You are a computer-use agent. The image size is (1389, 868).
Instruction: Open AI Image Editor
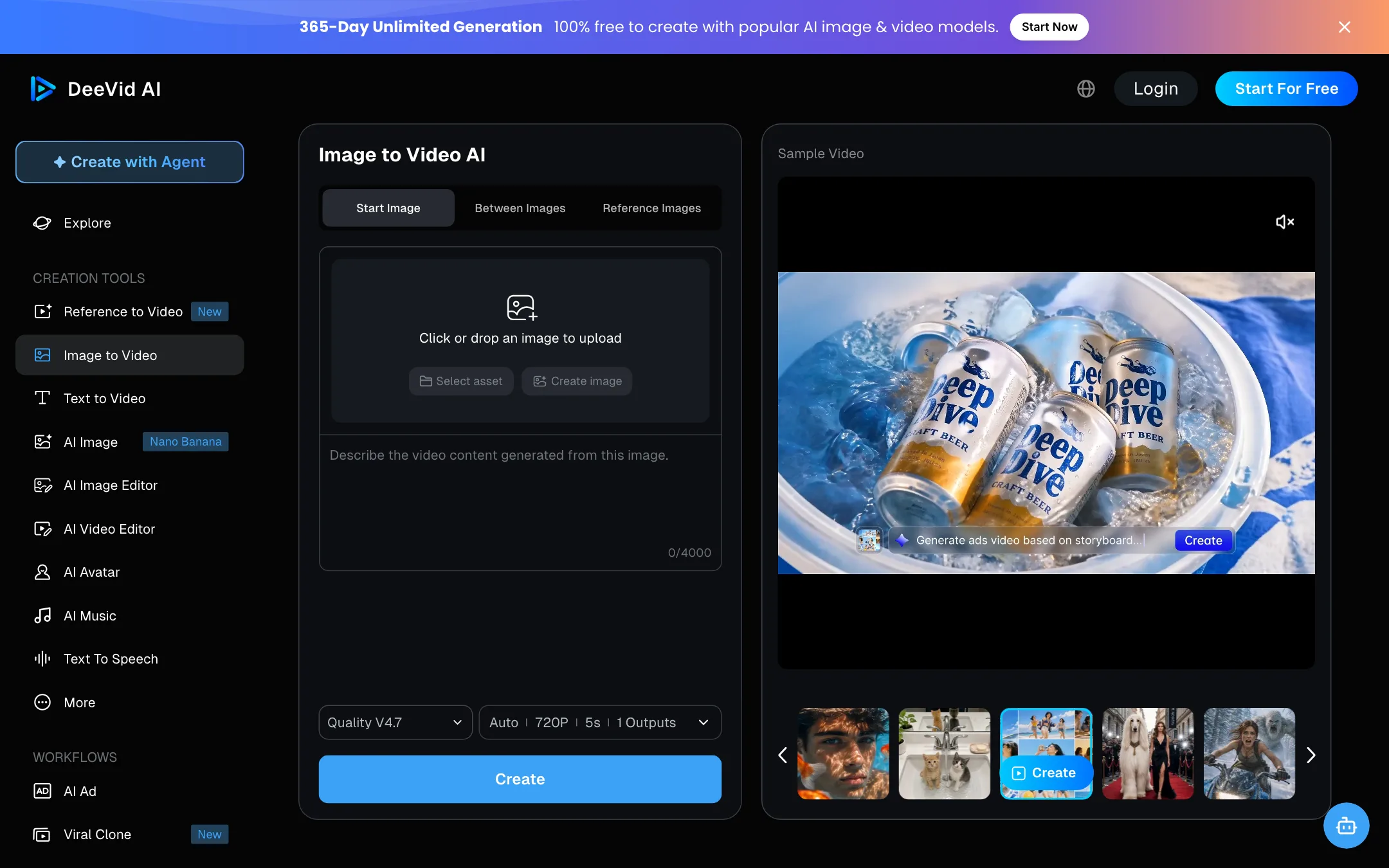[130, 485]
